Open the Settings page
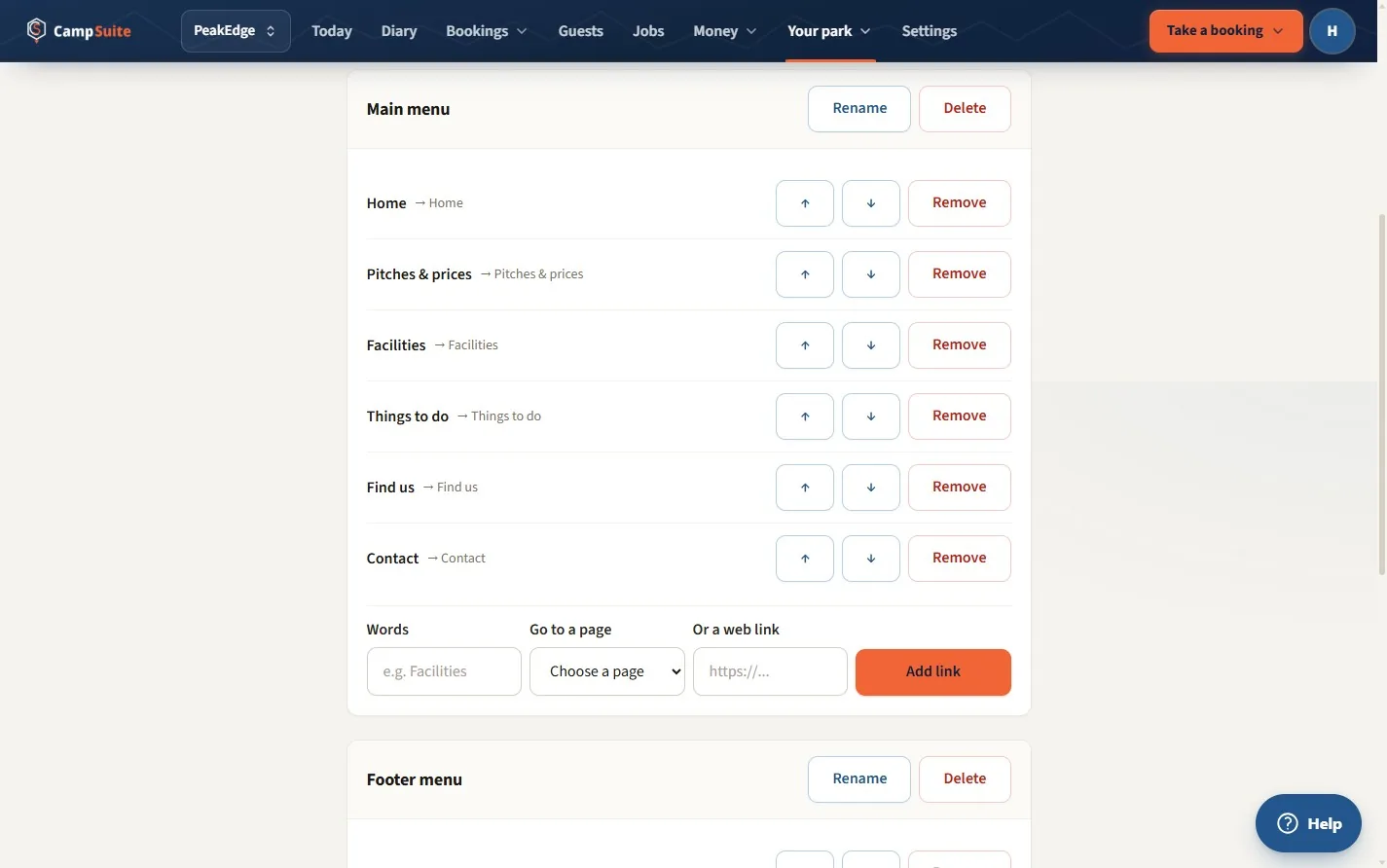 (930, 31)
